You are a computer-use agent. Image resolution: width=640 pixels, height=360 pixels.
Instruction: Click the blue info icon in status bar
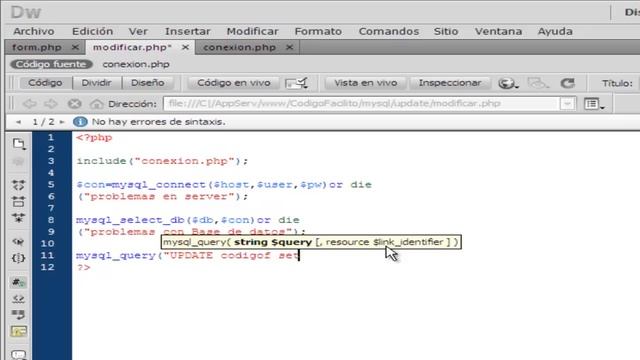(x=80, y=122)
